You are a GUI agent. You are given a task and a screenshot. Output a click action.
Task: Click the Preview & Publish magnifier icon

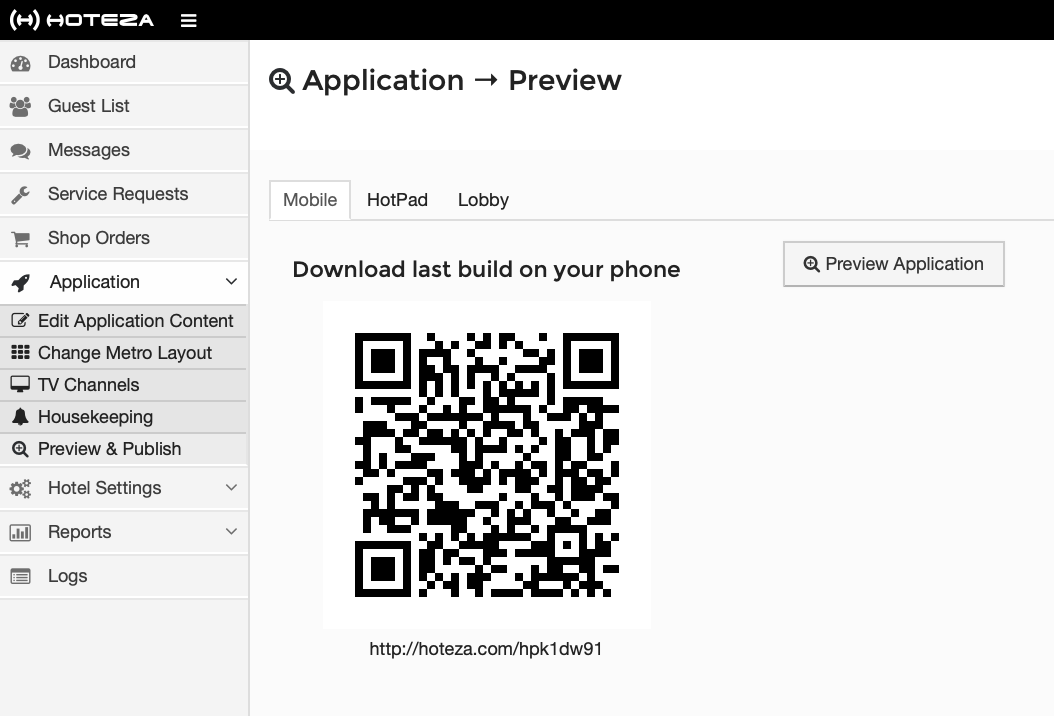[20, 449]
